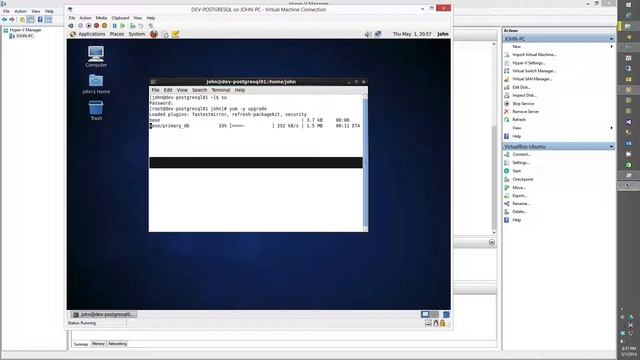Viewport: 640px width, 360px height.
Task: Click the Hyper-V center pane vertical scrollbar
Action: tap(494, 139)
